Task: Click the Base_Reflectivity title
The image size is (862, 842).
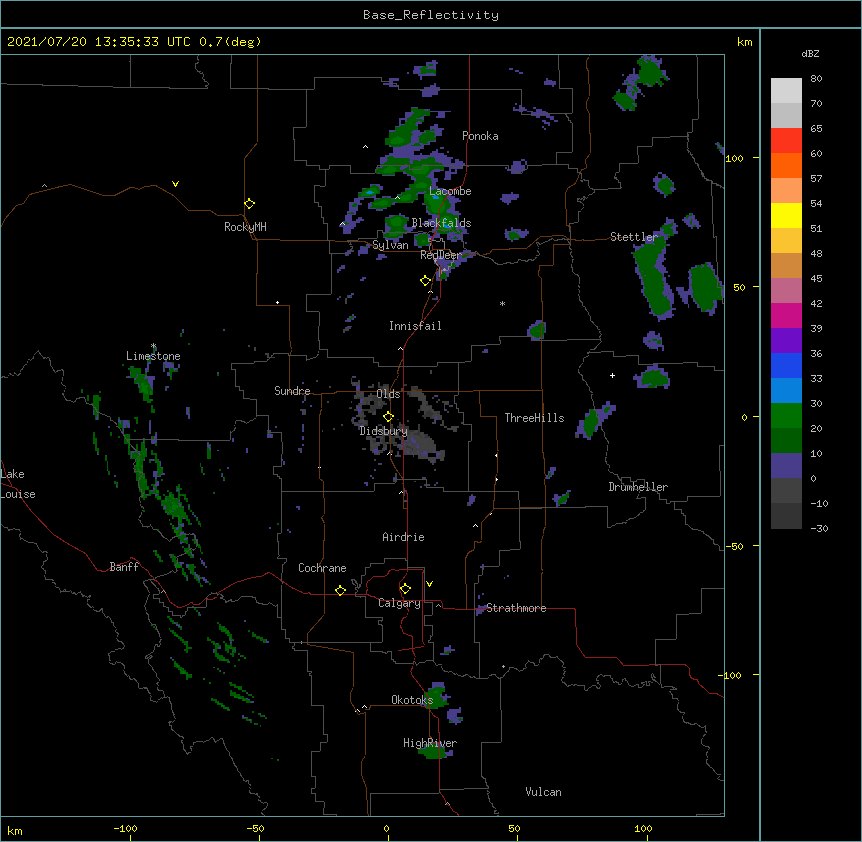Action: [x=431, y=15]
